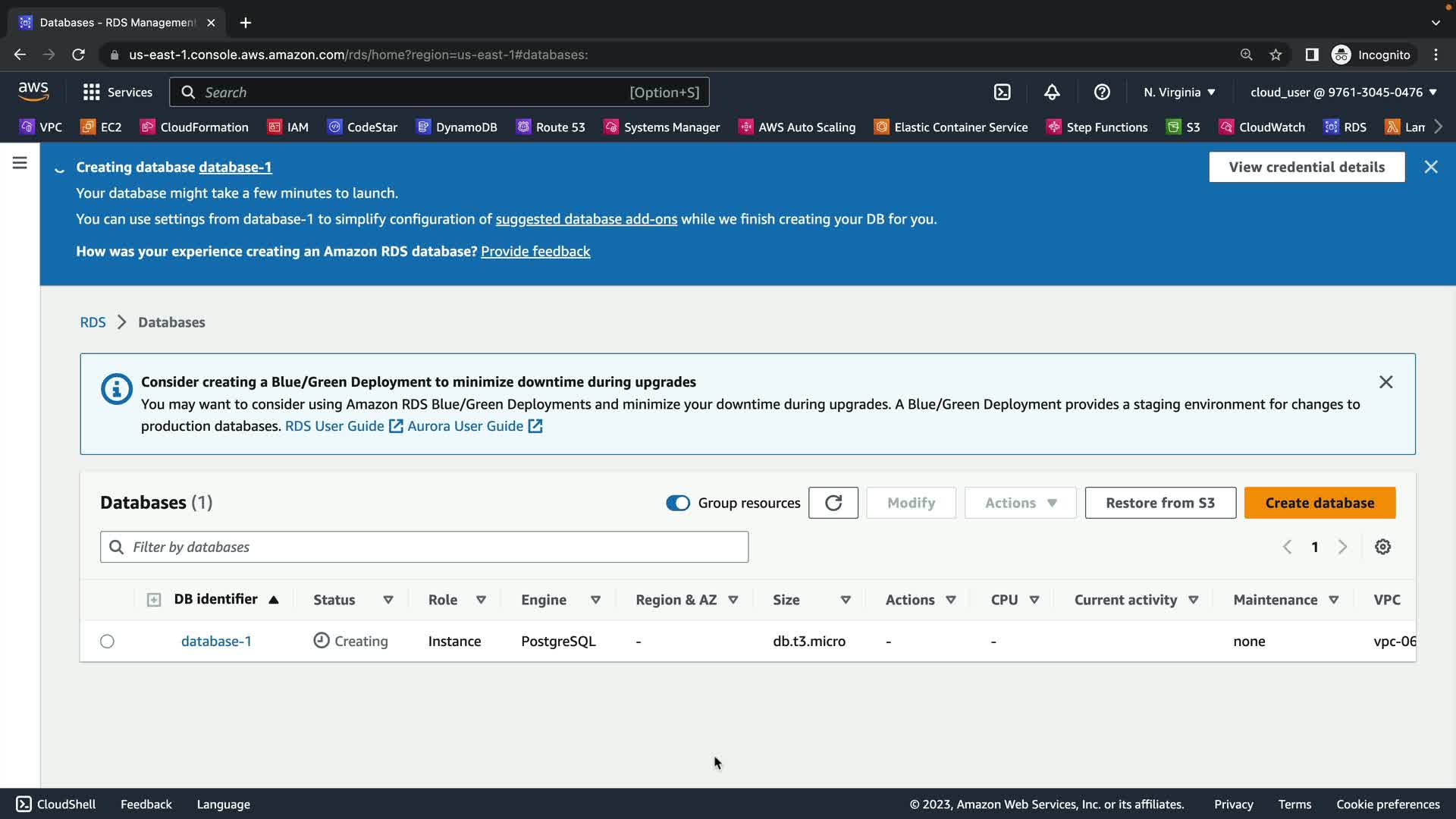Open the side navigation hamburger menu
Viewport: 1456px width, 819px height.
[x=20, y=163]
